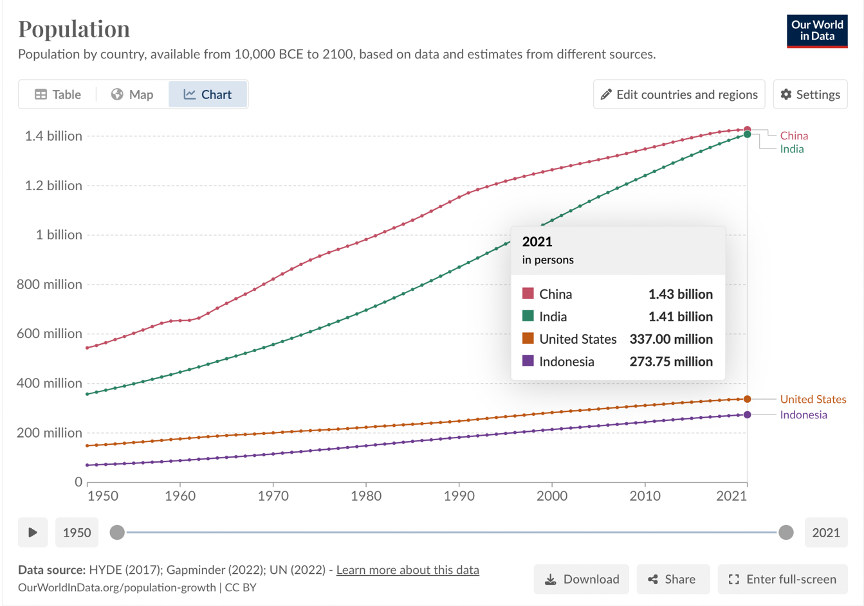The width and height of the screenshot is (864, 606).
Task: Enter full-screen mode
Action: point(782,579)
